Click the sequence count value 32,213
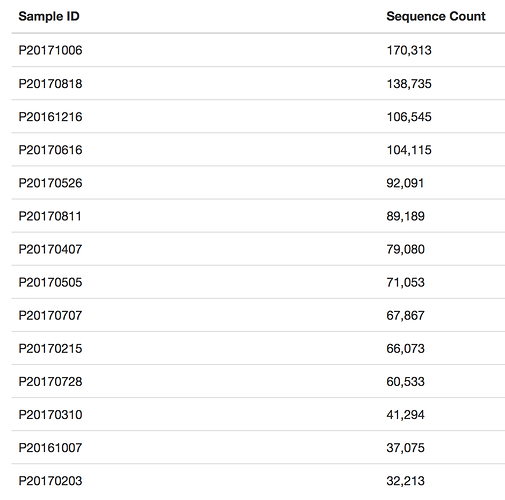 pyautogui.click(x=406, y=481)
